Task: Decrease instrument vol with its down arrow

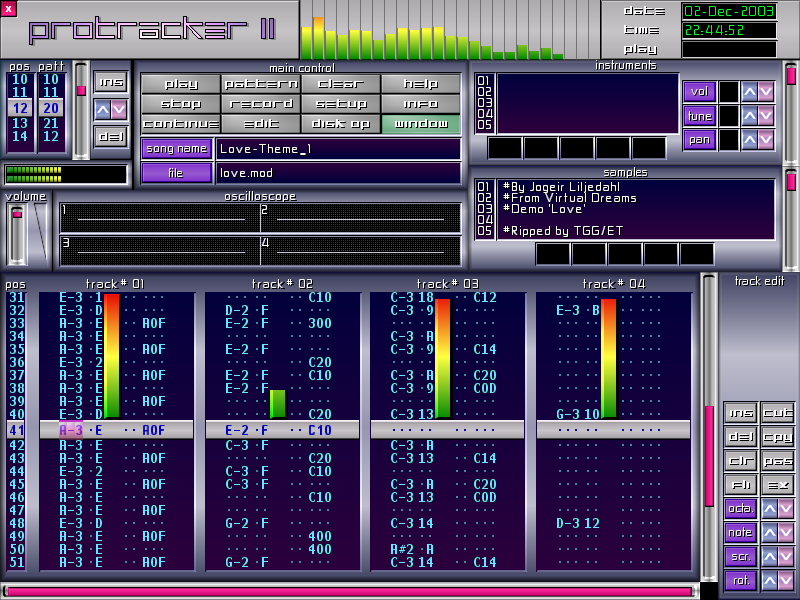Action: coord(765,92)
